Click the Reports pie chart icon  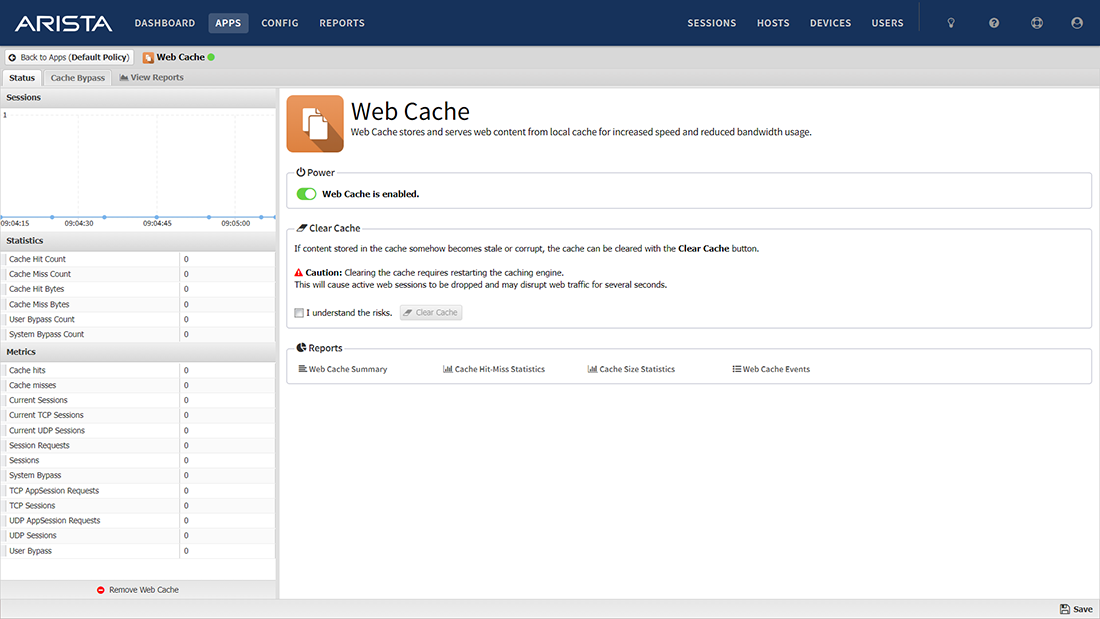[x=301, y=347]
